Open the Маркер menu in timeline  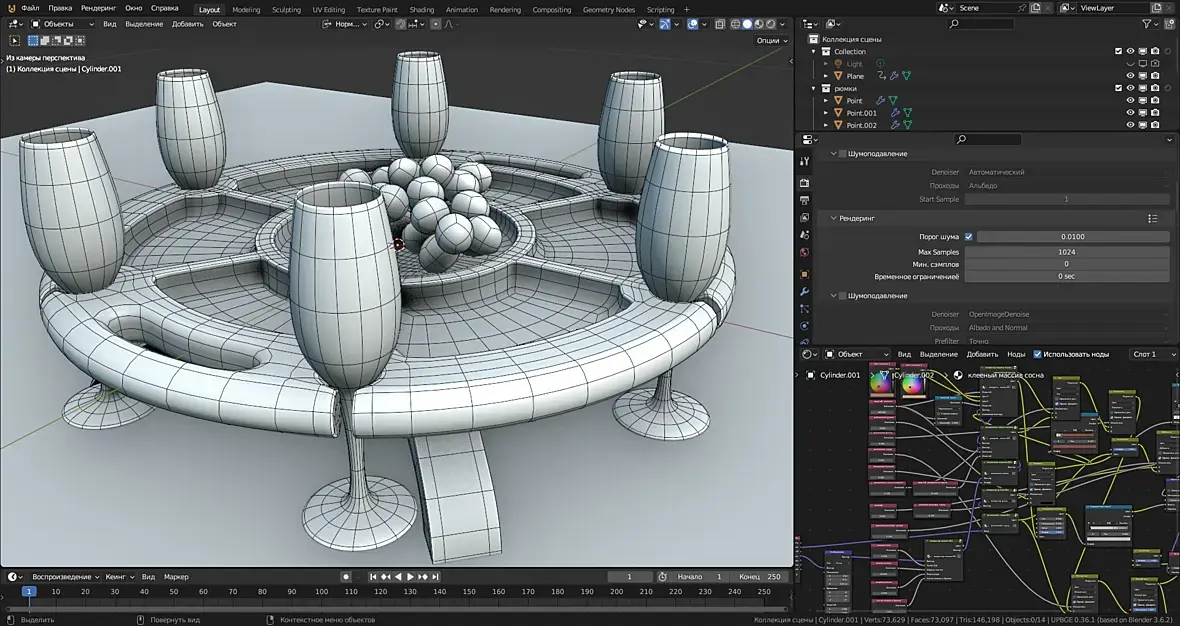point(176,577)
